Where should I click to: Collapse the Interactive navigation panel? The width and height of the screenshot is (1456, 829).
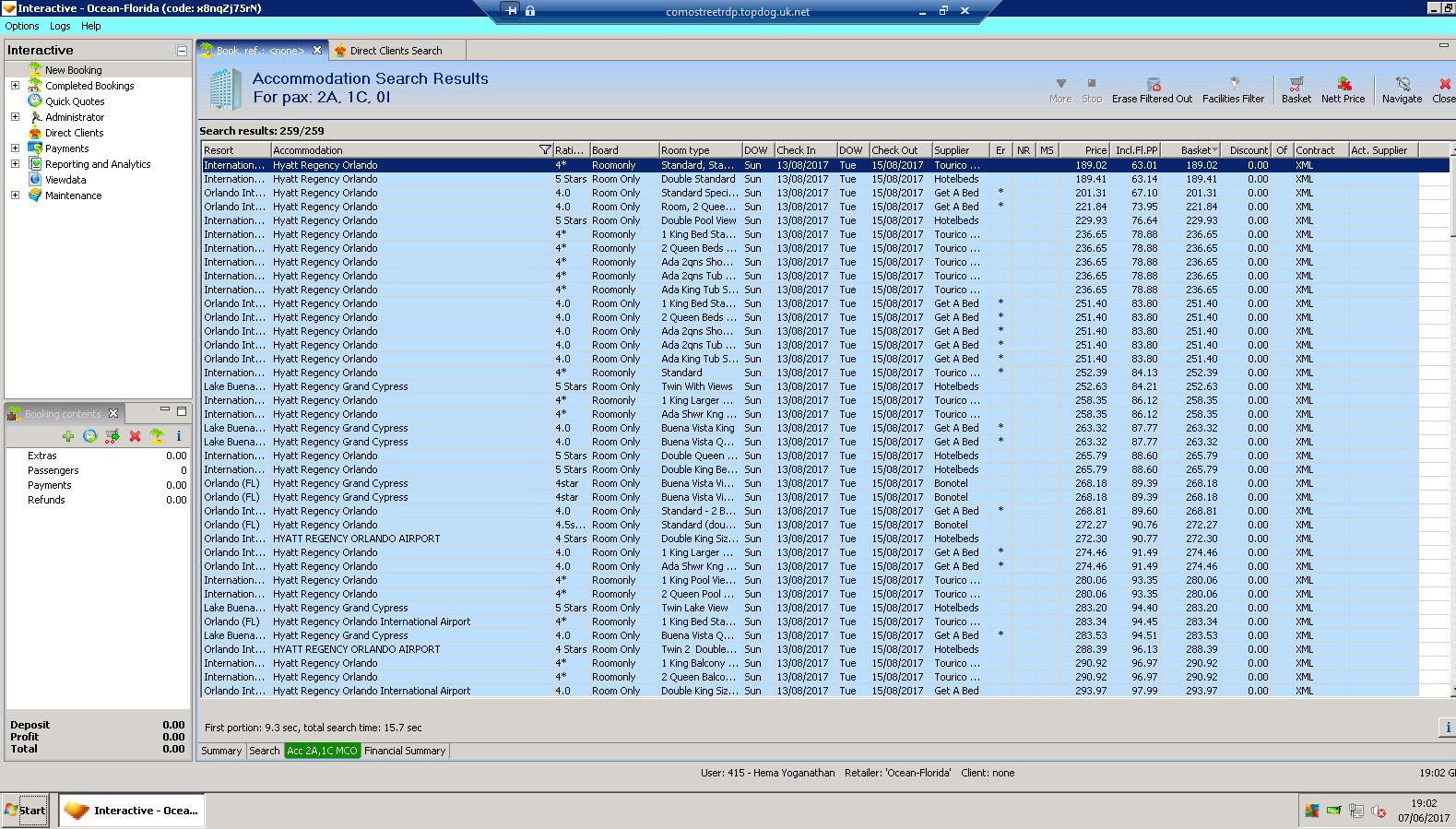182,51
